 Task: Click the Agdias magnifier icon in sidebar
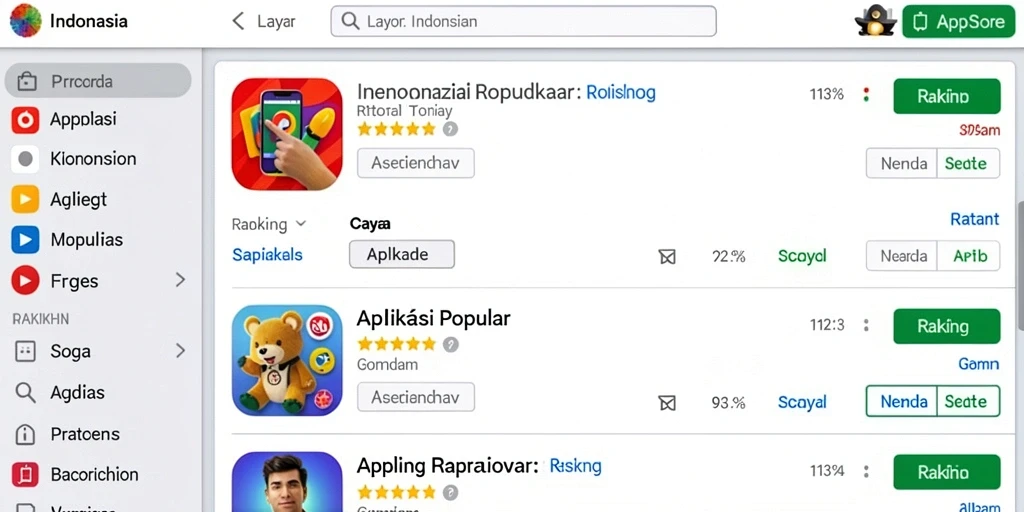[25, 392]
